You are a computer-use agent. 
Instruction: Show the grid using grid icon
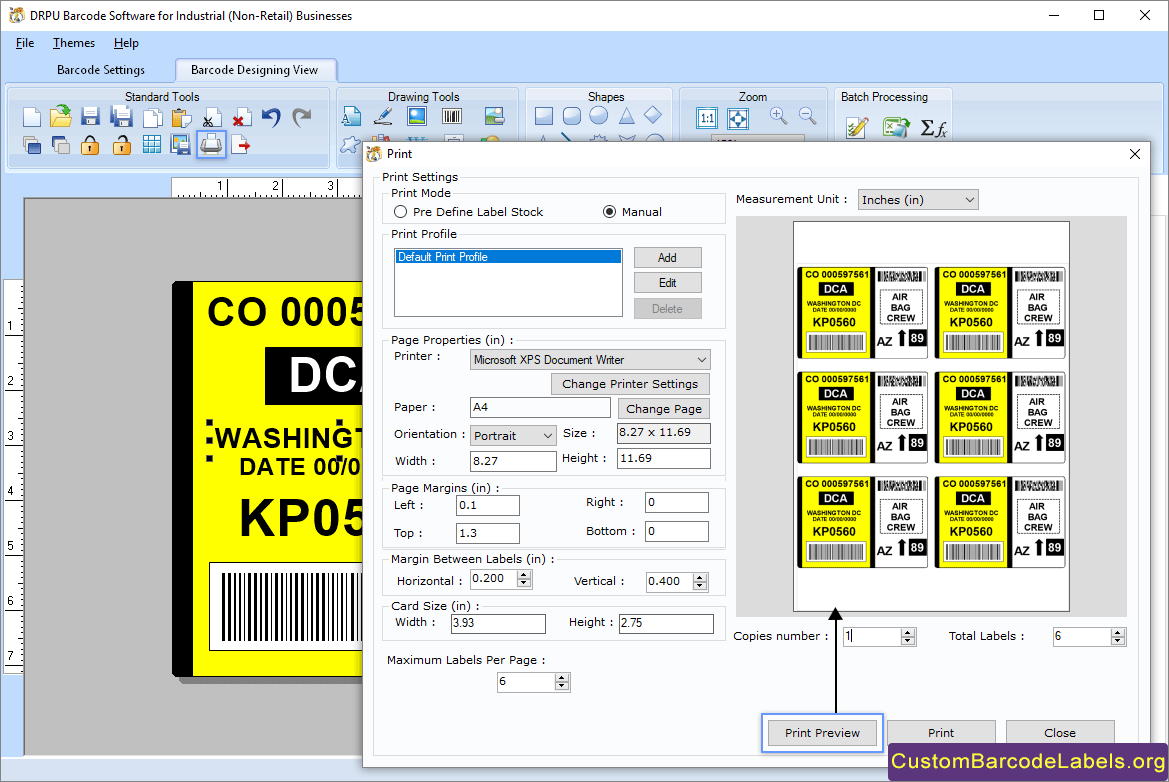coord(151,145)
